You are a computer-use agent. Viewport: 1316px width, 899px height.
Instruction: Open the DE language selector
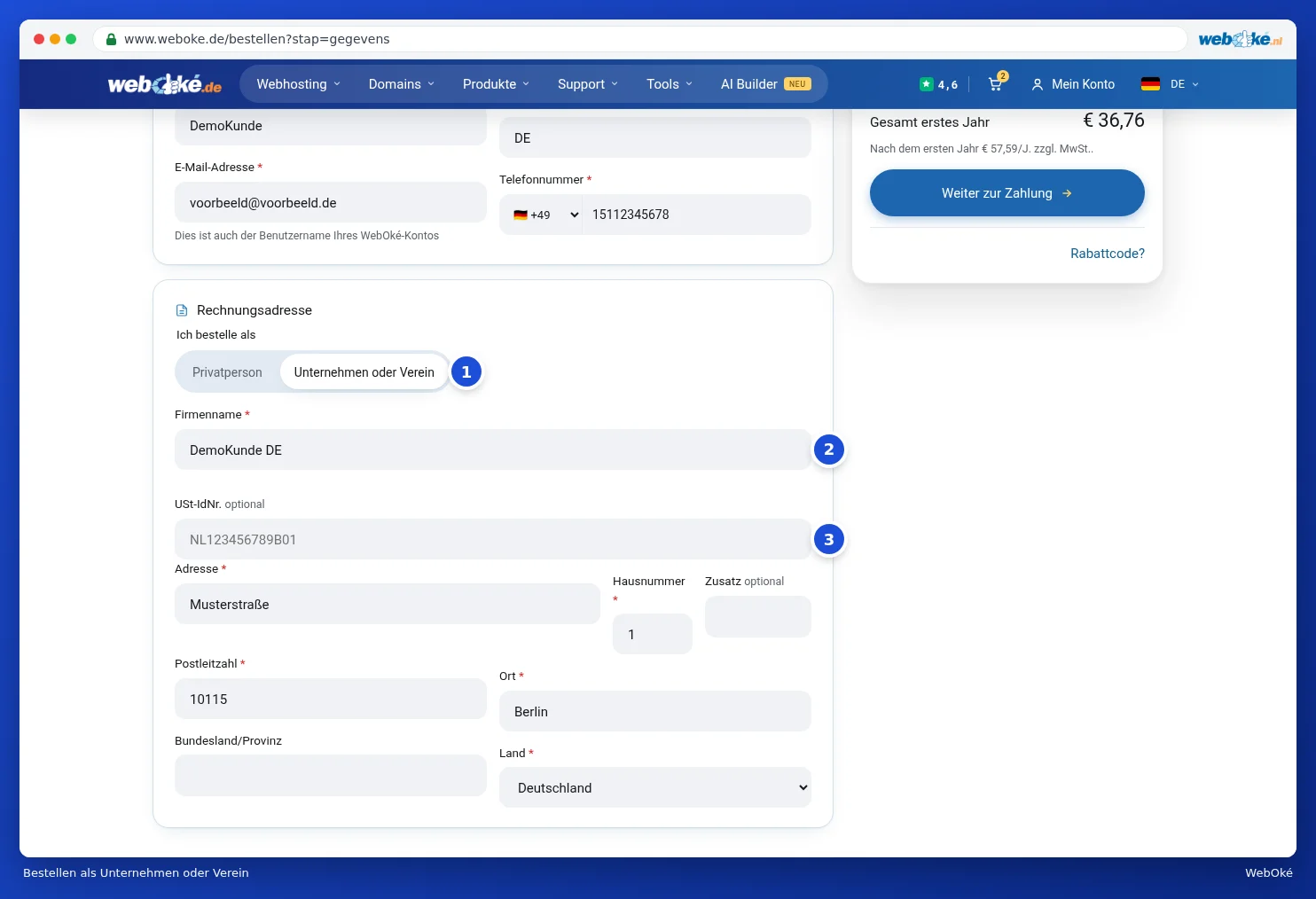[1170, 84]
